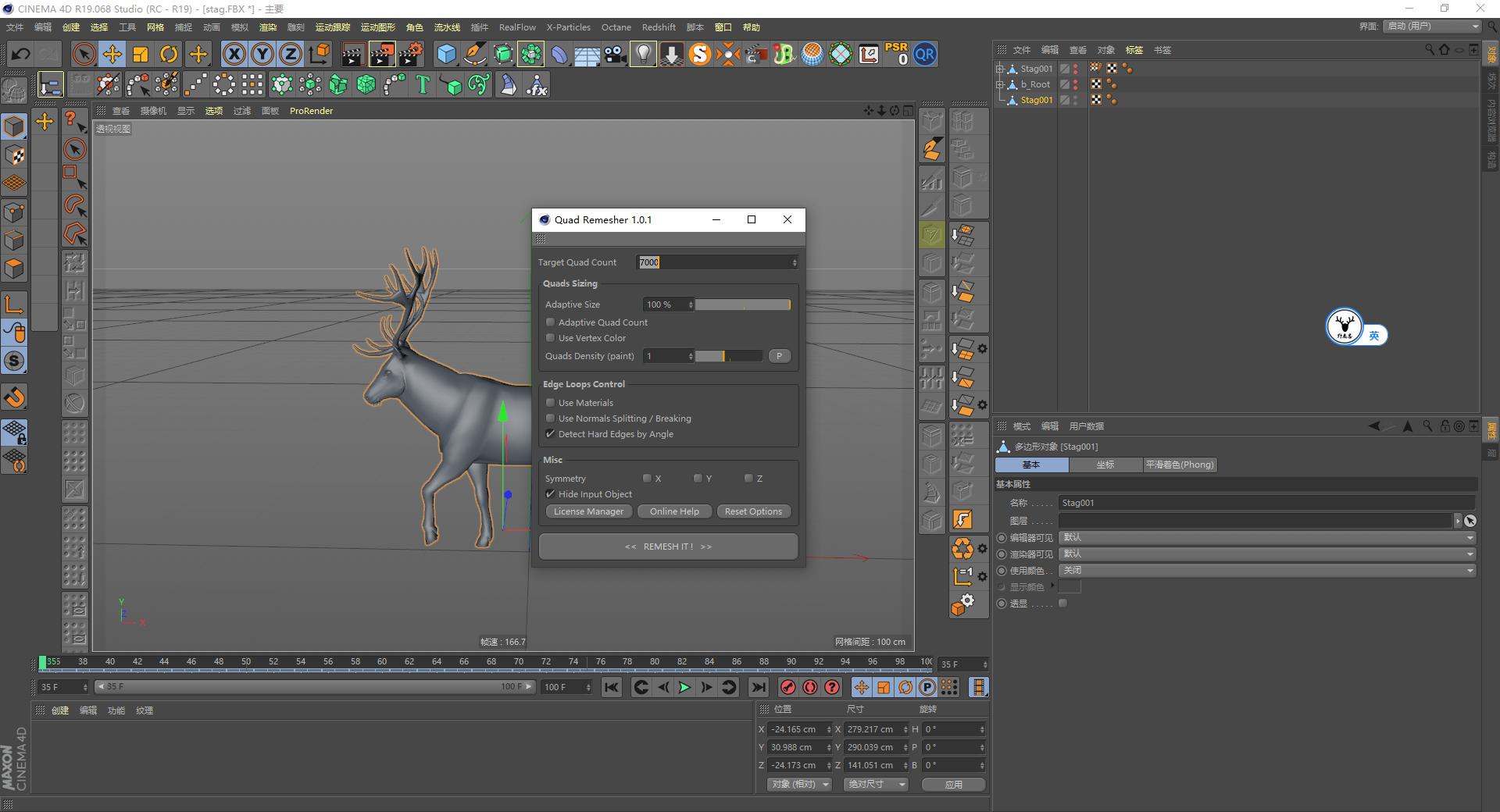Enable the Use Materials checkbox
Viewport: 1500px width, 812px height.
[x=551, y=403]
